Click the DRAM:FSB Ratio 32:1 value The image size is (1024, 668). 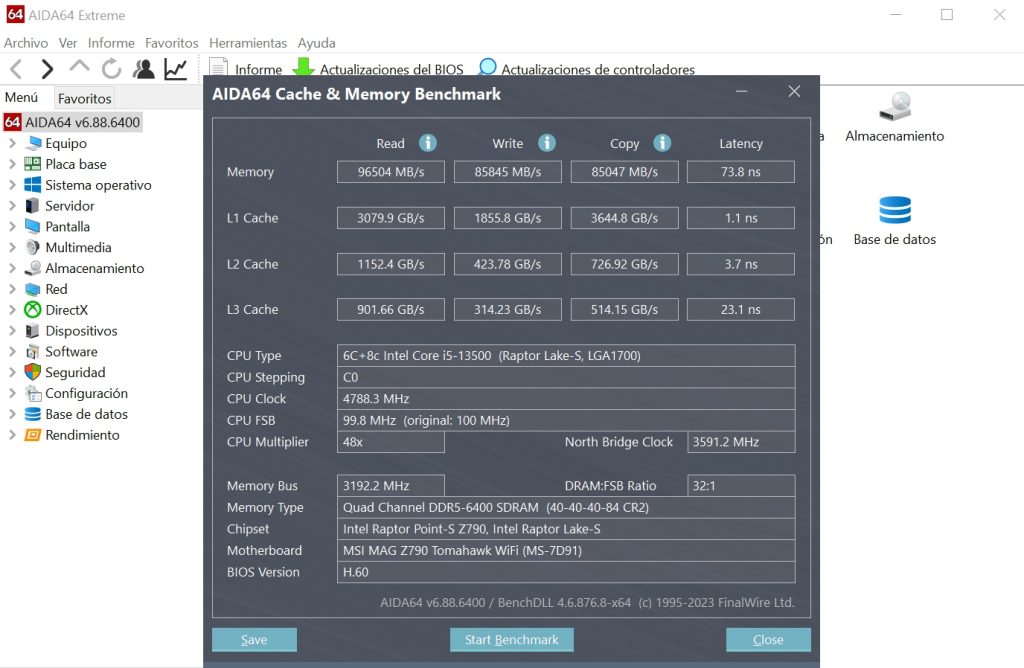pos(741,486)
